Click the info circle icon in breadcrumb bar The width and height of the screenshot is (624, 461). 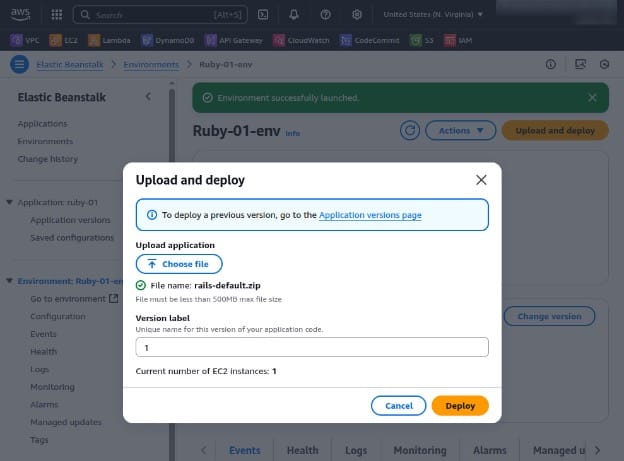point(551,64)
